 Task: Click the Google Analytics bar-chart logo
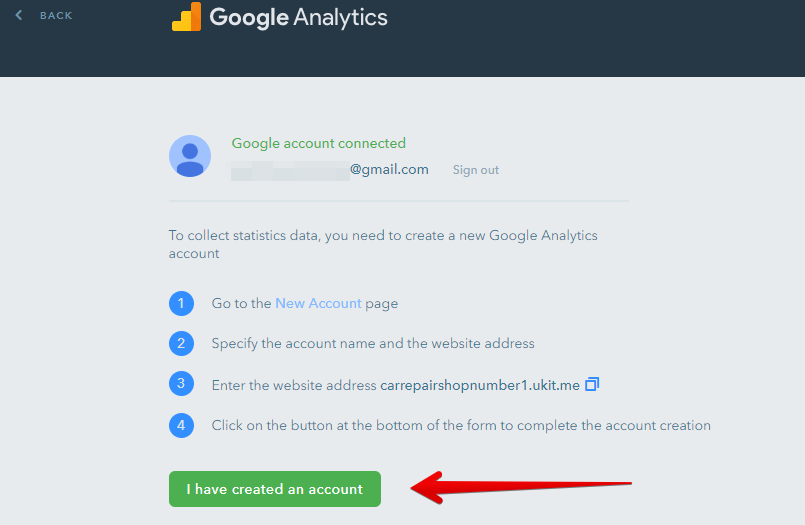pyautogui.click(x=186, y=17)
